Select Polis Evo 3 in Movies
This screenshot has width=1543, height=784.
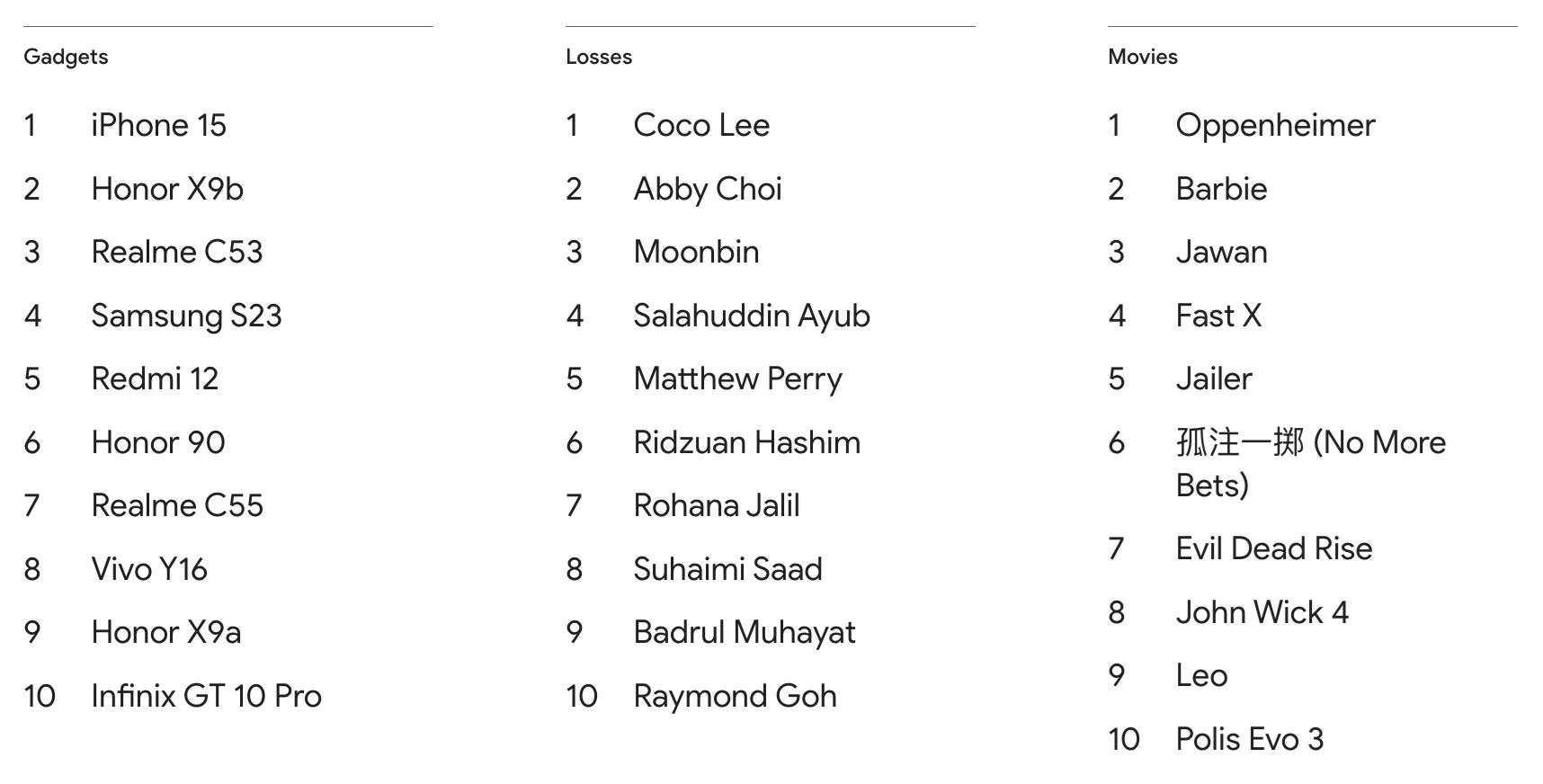(1249, 739)
